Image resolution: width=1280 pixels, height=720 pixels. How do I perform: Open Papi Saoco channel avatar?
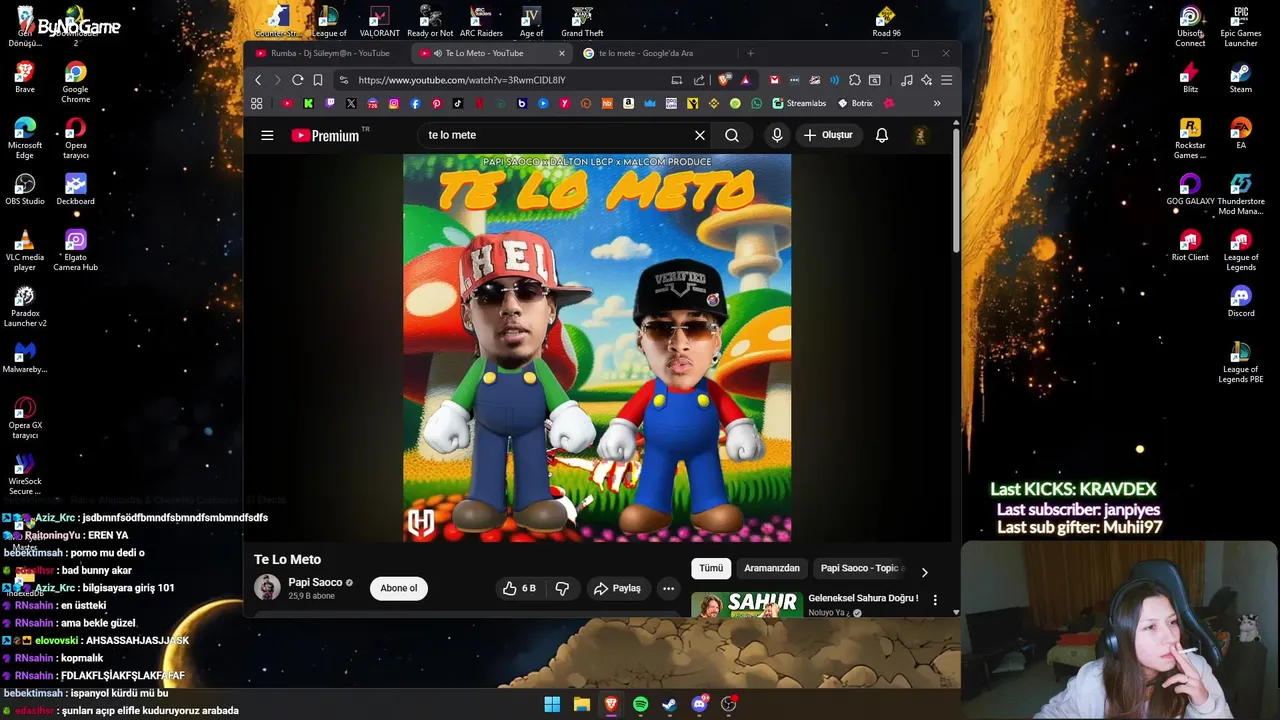[267, 588]
